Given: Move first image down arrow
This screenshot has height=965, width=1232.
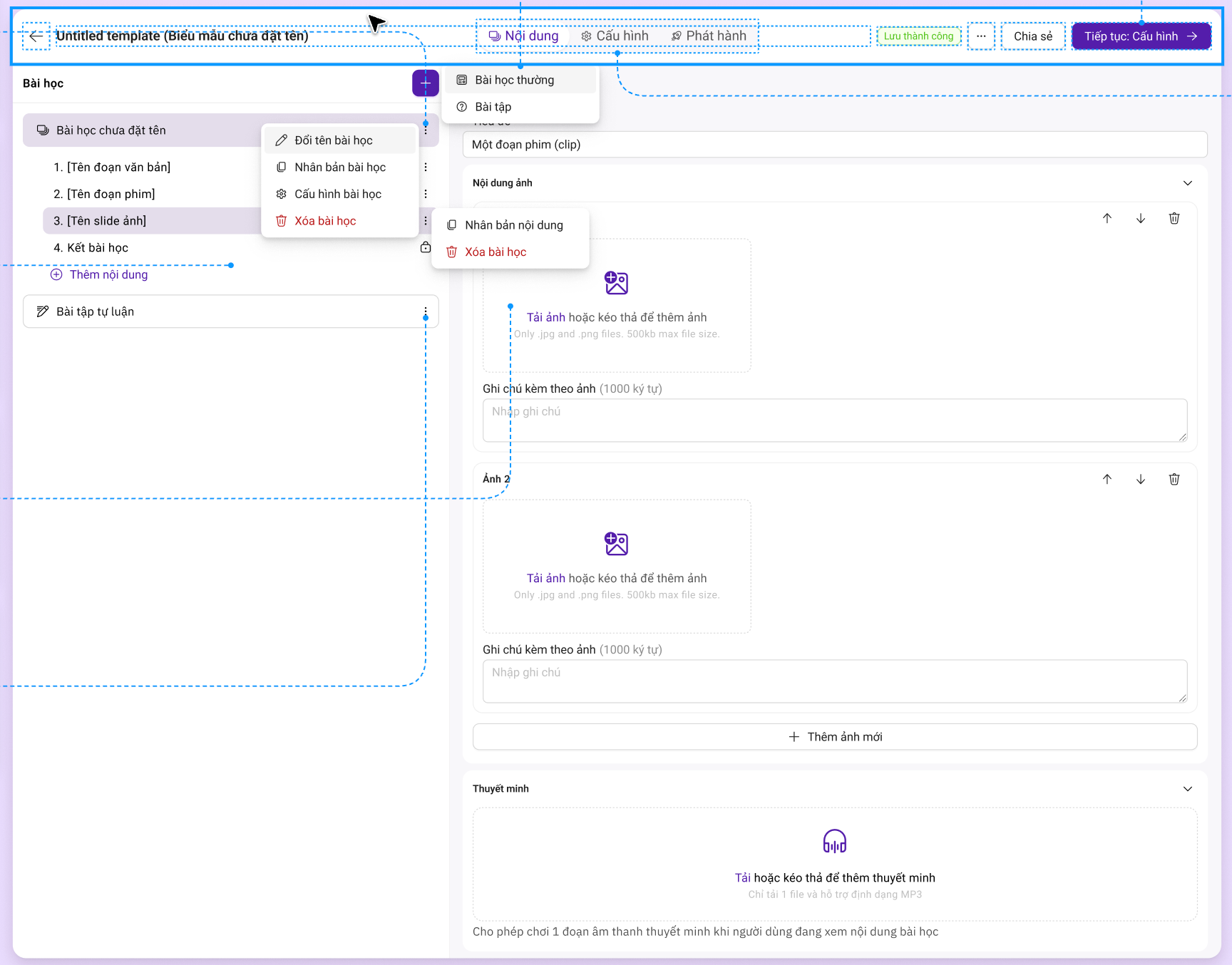Looking at the screenshot, I should click(x=1141, y=218).
